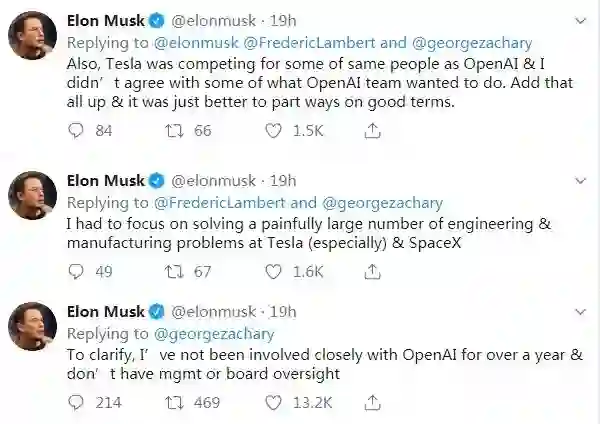Expand options menu on the second tweet
Image resolution: width=600 pixels, height=424 pixels.
click(580, 181)
